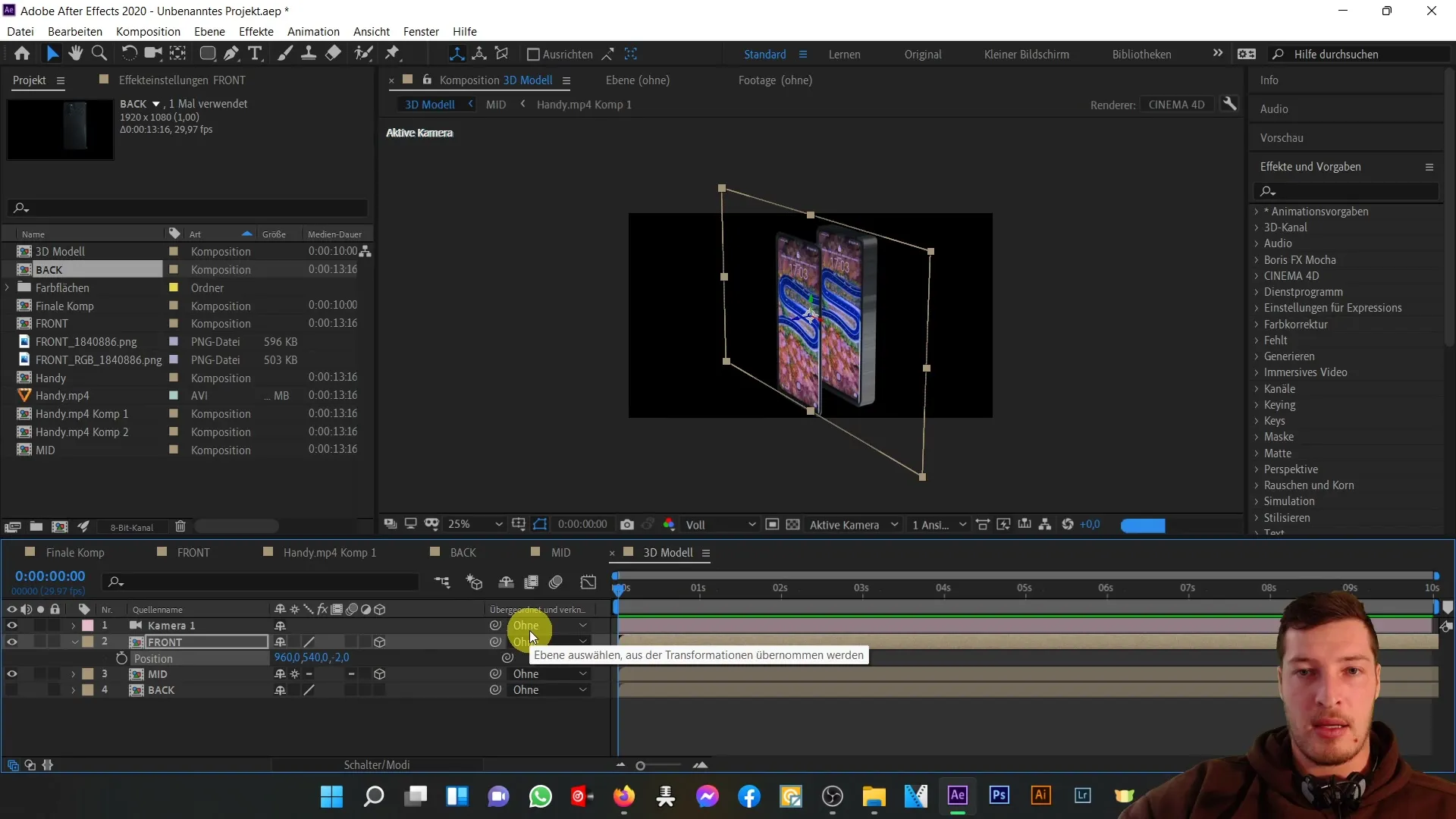Open After Effects from the taskbar
Viewport: 1456px width, 819px height.
(957, 795)
